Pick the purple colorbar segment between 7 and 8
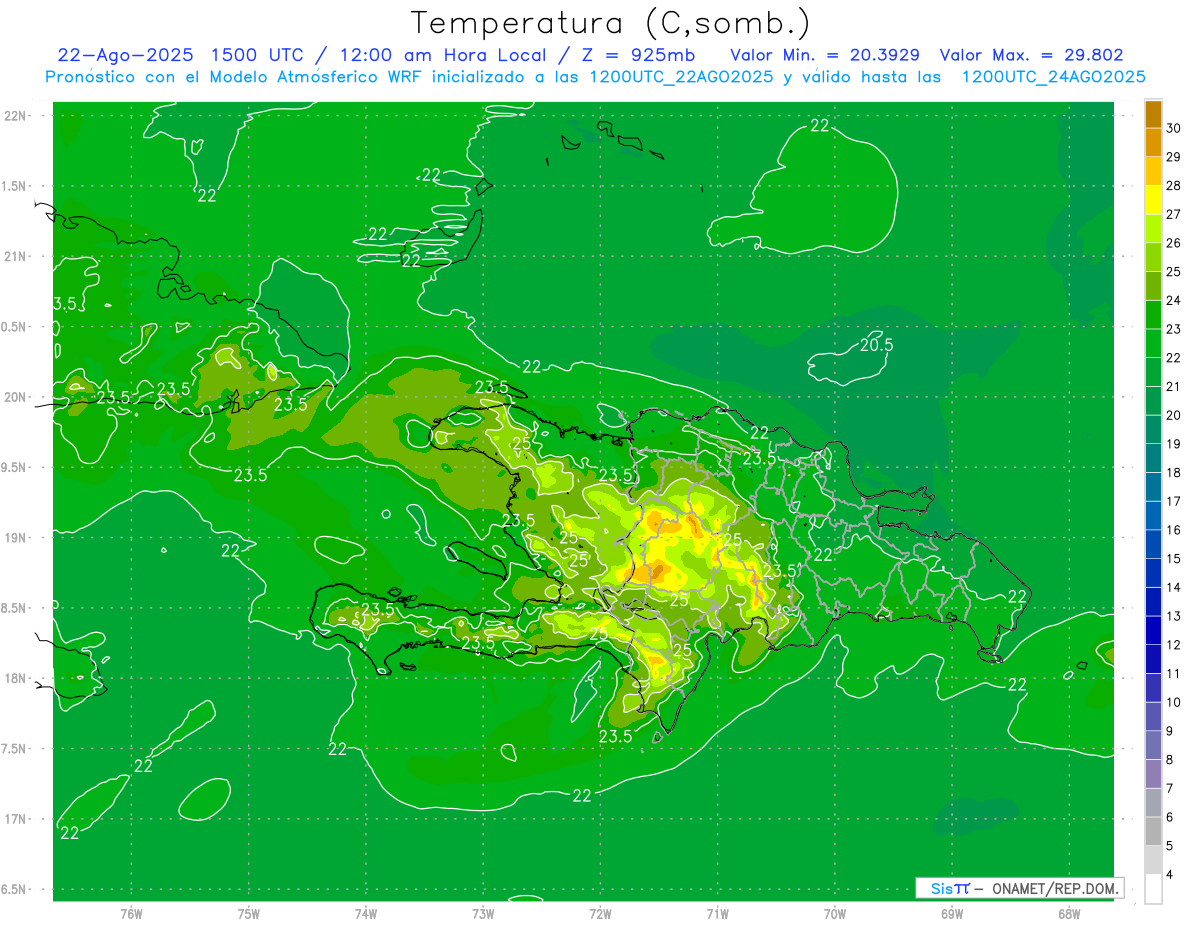The height and width of the screenshot is (927, 1200). tap(1154, 774)
